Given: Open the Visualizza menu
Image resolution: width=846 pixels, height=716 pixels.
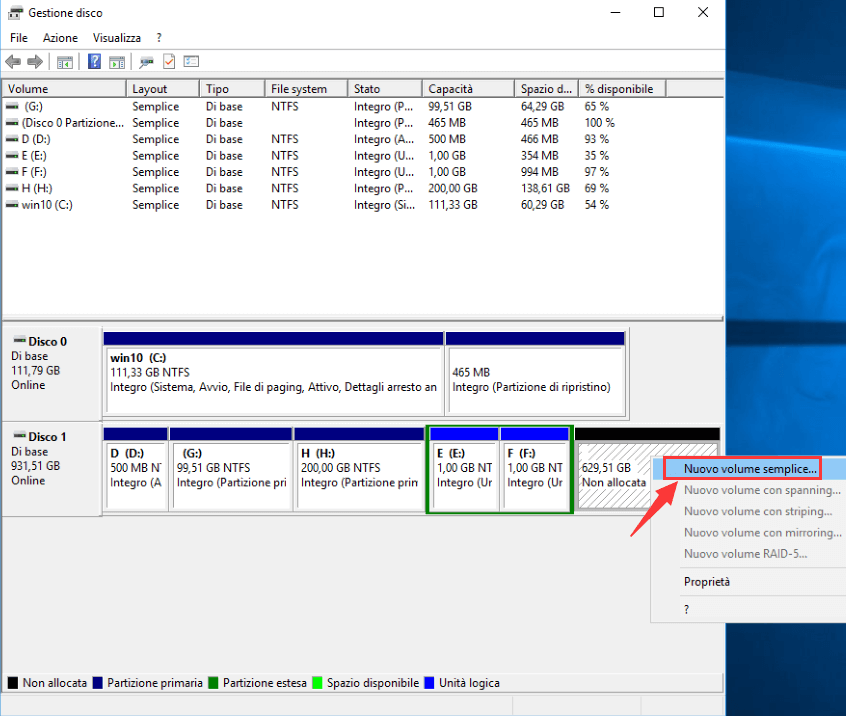Looking at the screenshot, I should point(117,38).
